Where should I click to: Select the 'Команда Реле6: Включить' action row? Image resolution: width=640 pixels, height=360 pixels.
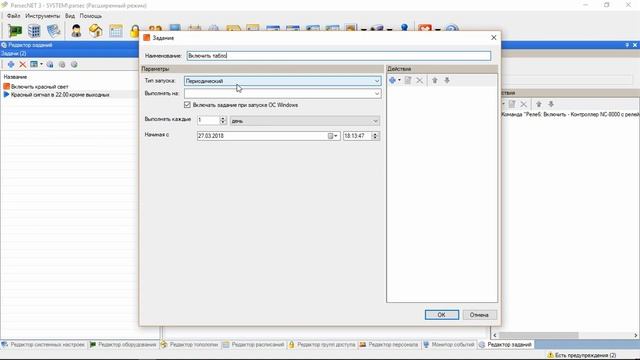point(570,115)
